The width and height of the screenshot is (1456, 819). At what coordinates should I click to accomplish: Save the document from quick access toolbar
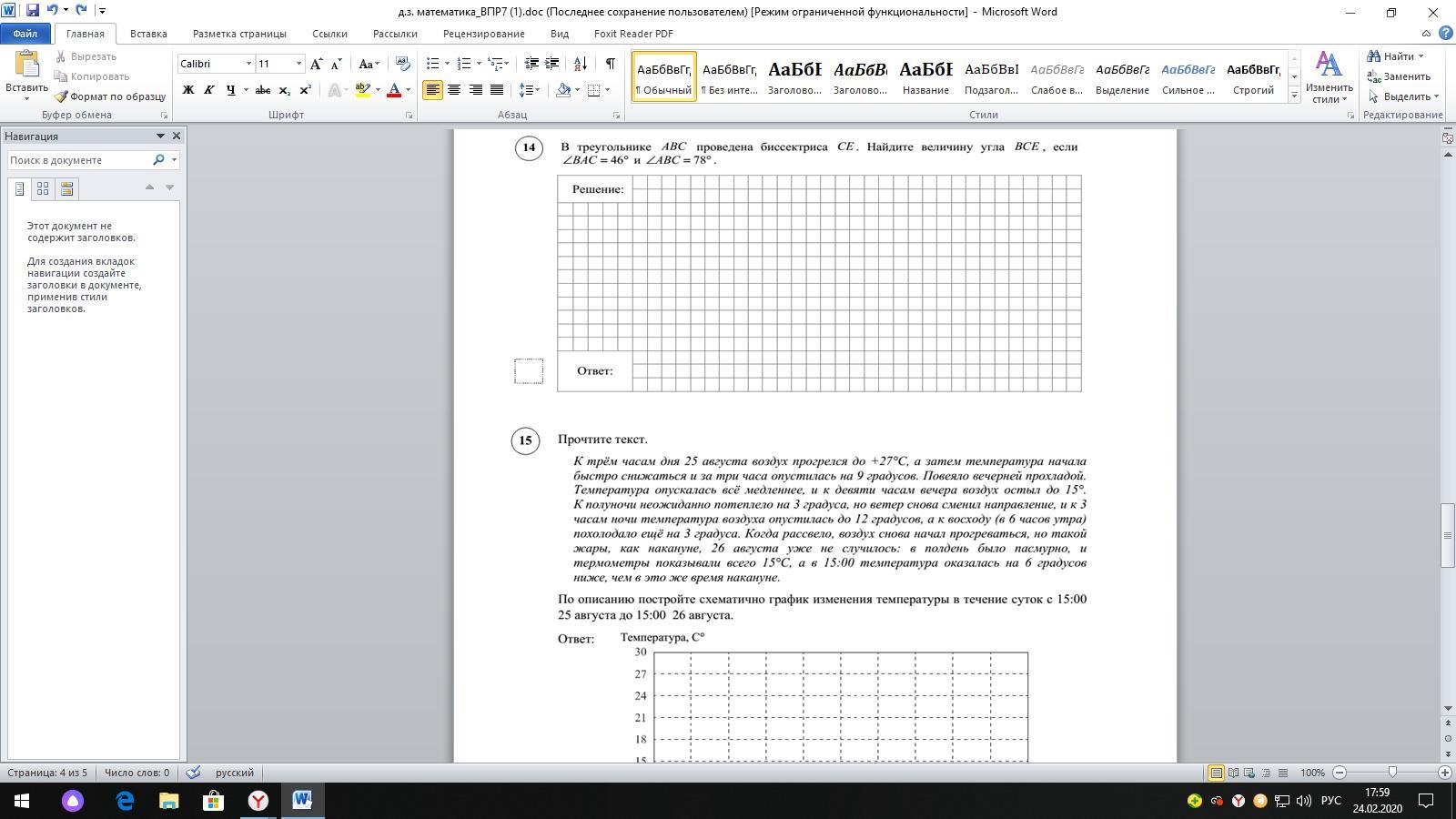(x=33, y=10)
